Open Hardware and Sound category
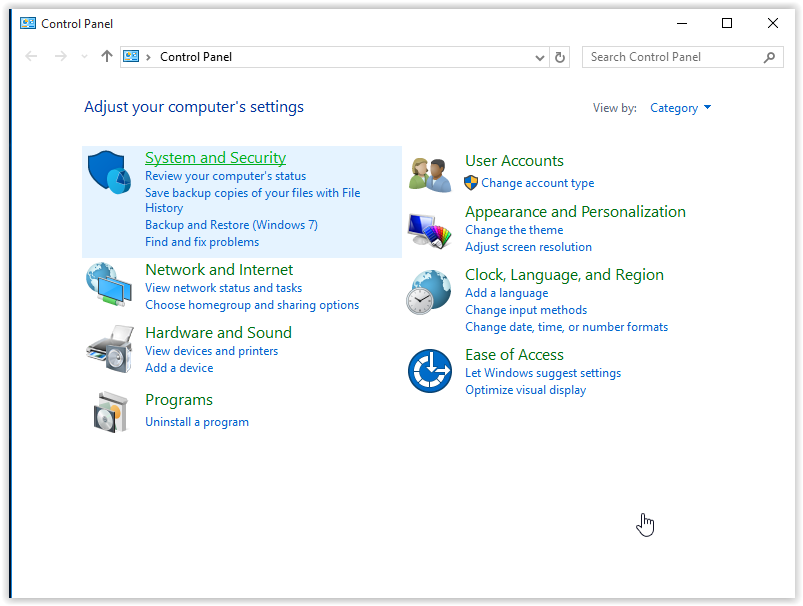 coord(219,332)
